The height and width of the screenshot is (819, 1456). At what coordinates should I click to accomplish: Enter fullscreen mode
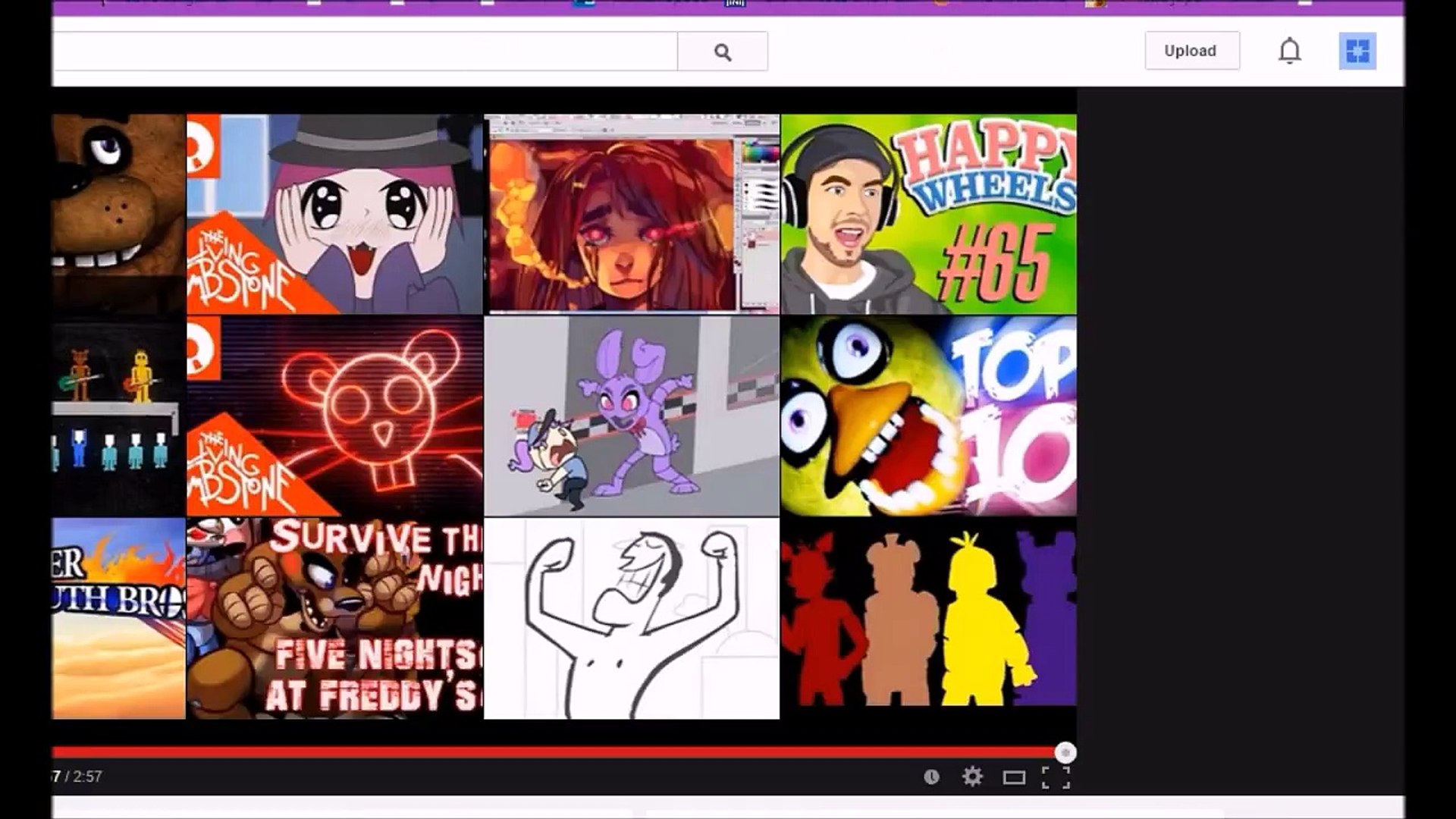pos(1056,777)
